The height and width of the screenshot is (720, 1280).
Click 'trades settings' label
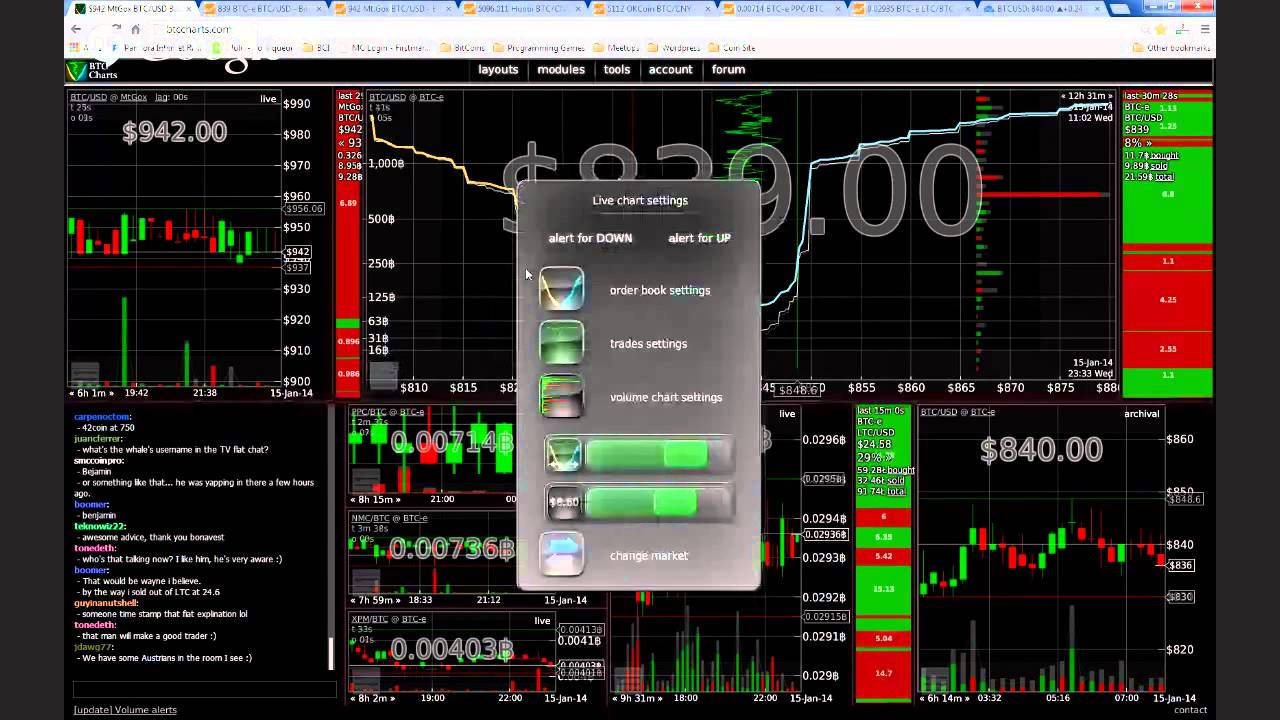coord(648,343)
